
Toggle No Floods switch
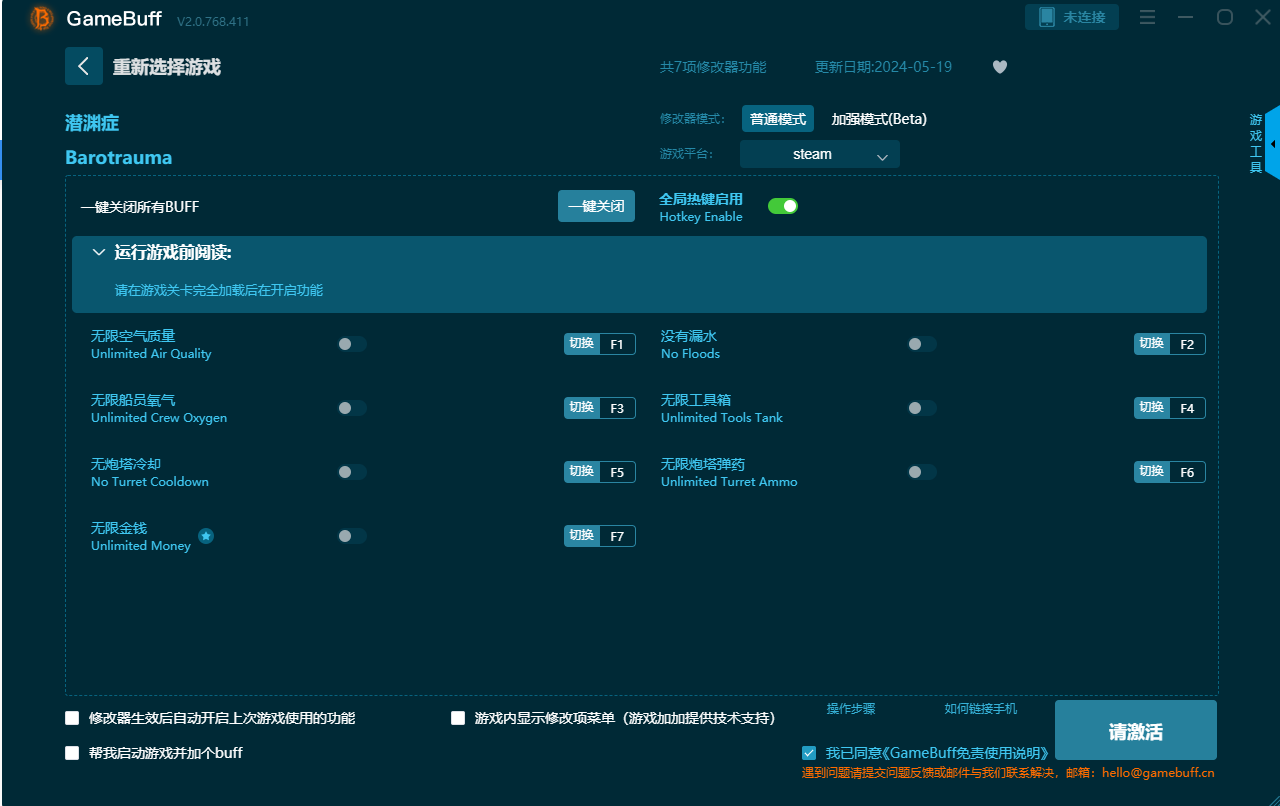click(x=922, y=344)
